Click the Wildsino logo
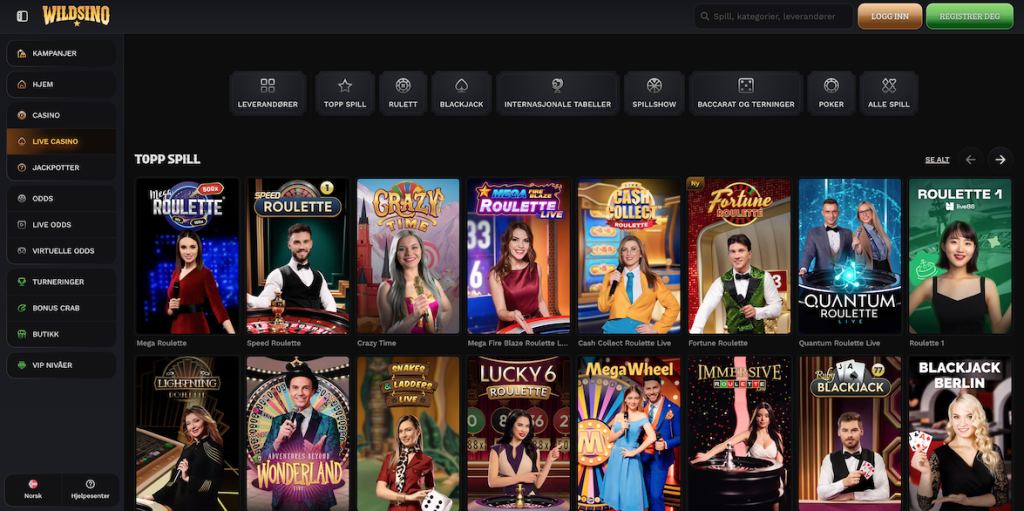The width and height of the screenshot is (1024, 511). [76, 16]
